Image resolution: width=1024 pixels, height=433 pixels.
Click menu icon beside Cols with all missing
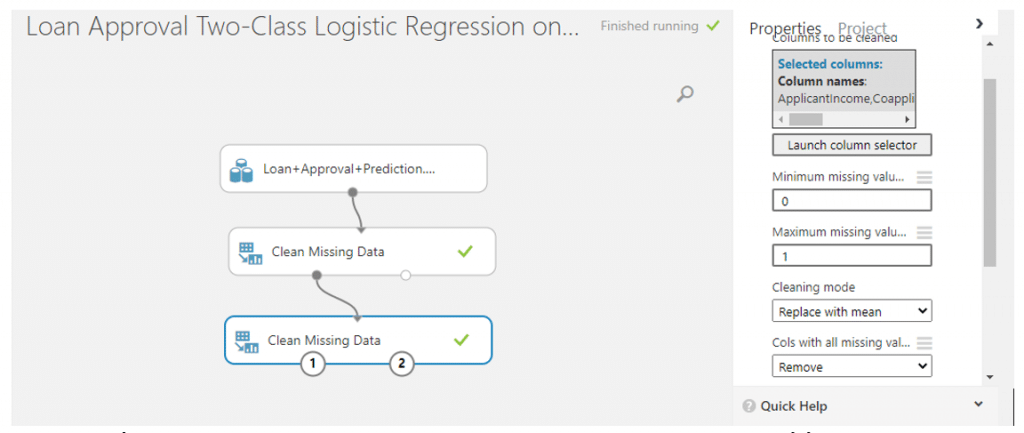(924, 343)
